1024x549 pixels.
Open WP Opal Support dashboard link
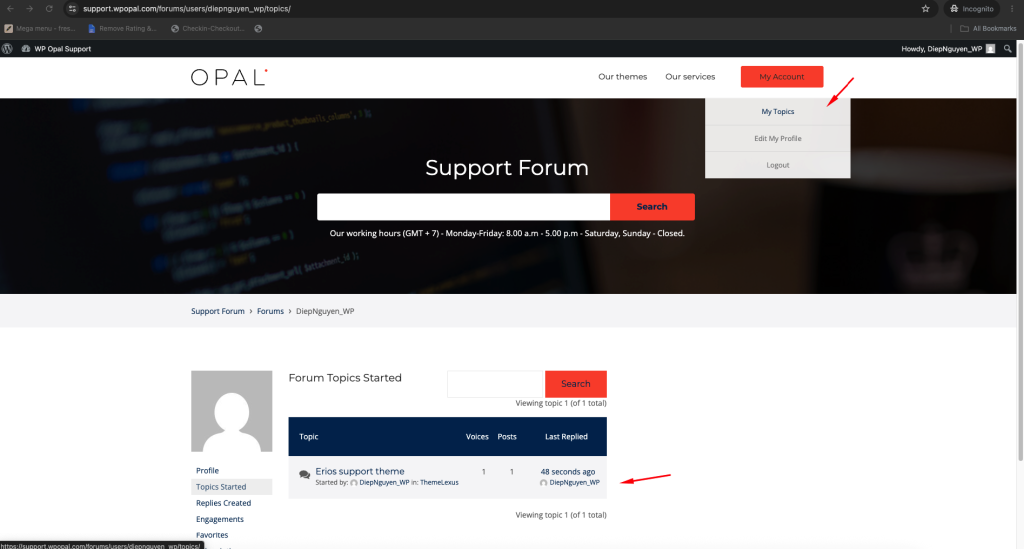[56, 49]
